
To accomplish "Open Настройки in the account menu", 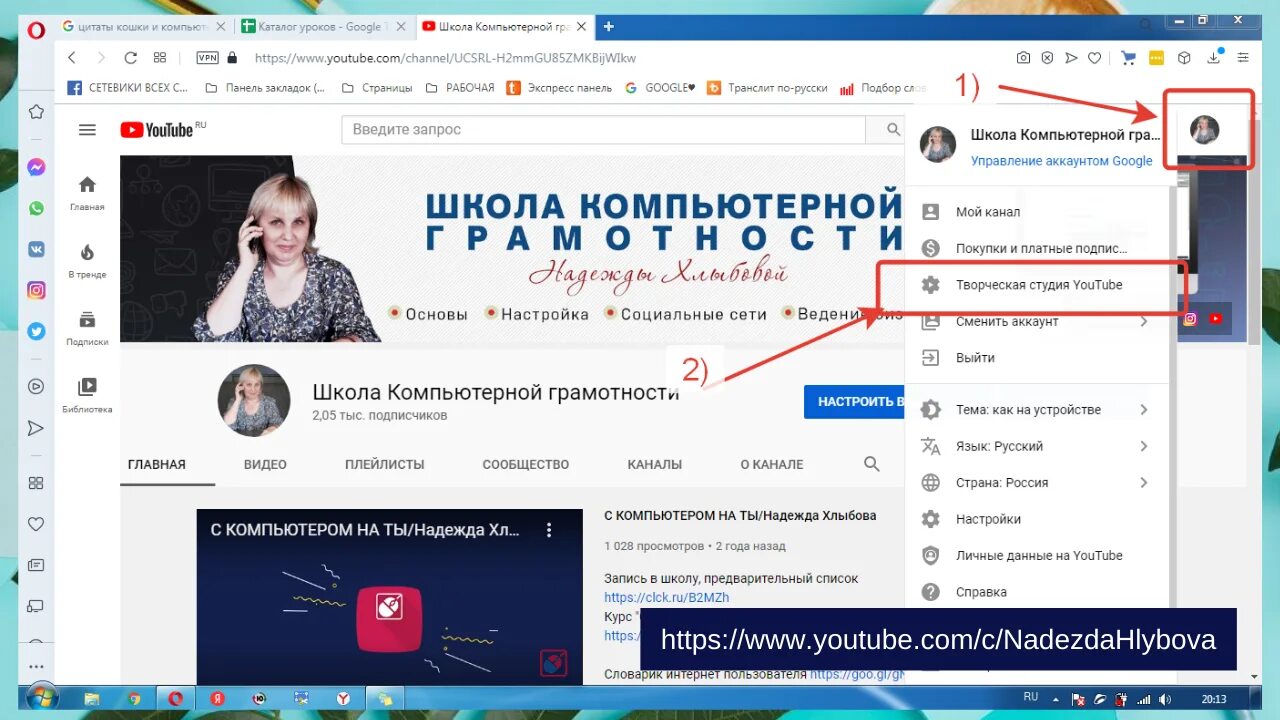I will point(1036,519).
